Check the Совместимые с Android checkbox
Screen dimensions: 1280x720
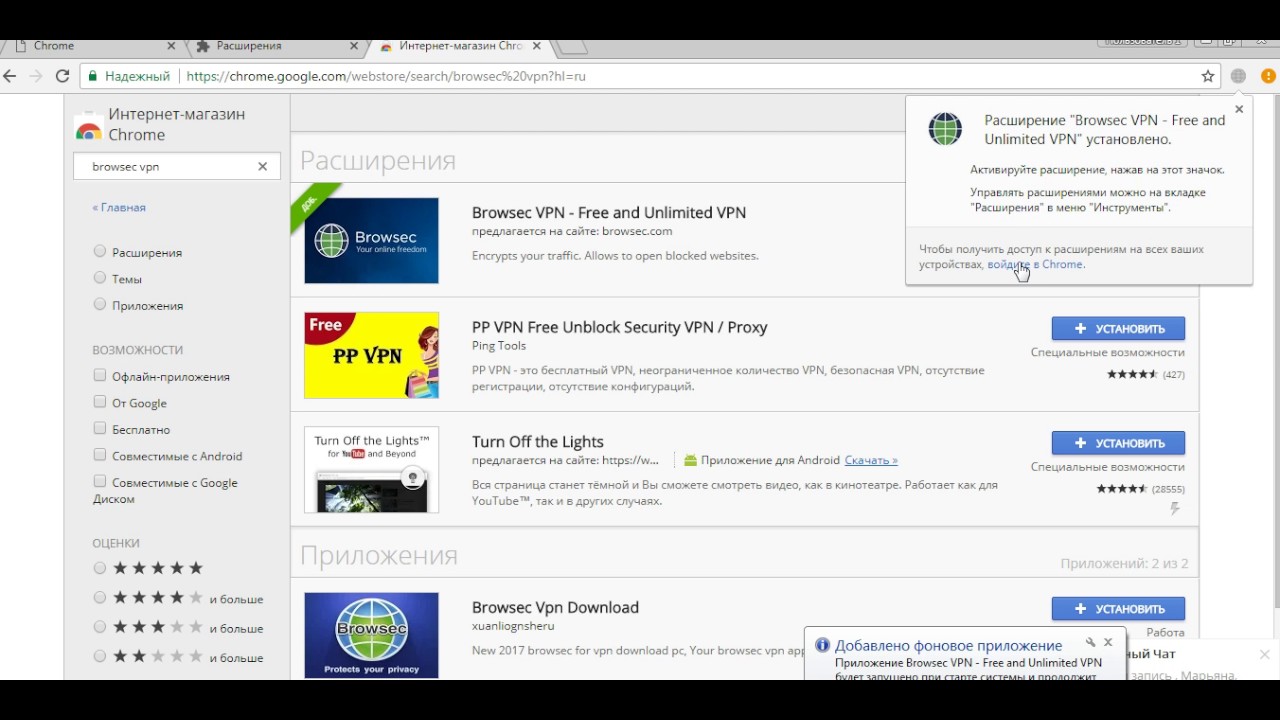tap(99, 455)
